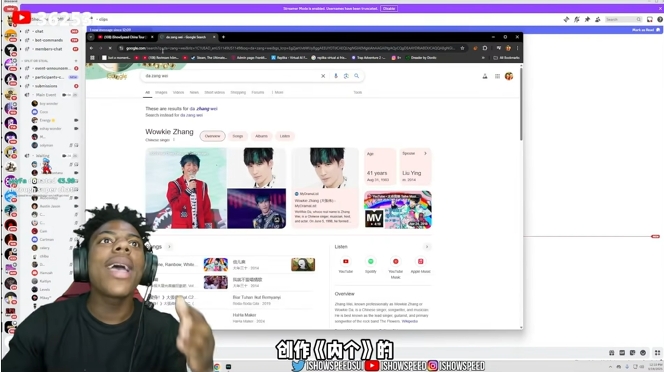The width and height of the screenshot is (664, 372).
Task: Select the Songs chip for Wowkie Zhang
Action: tap(238, 136)
